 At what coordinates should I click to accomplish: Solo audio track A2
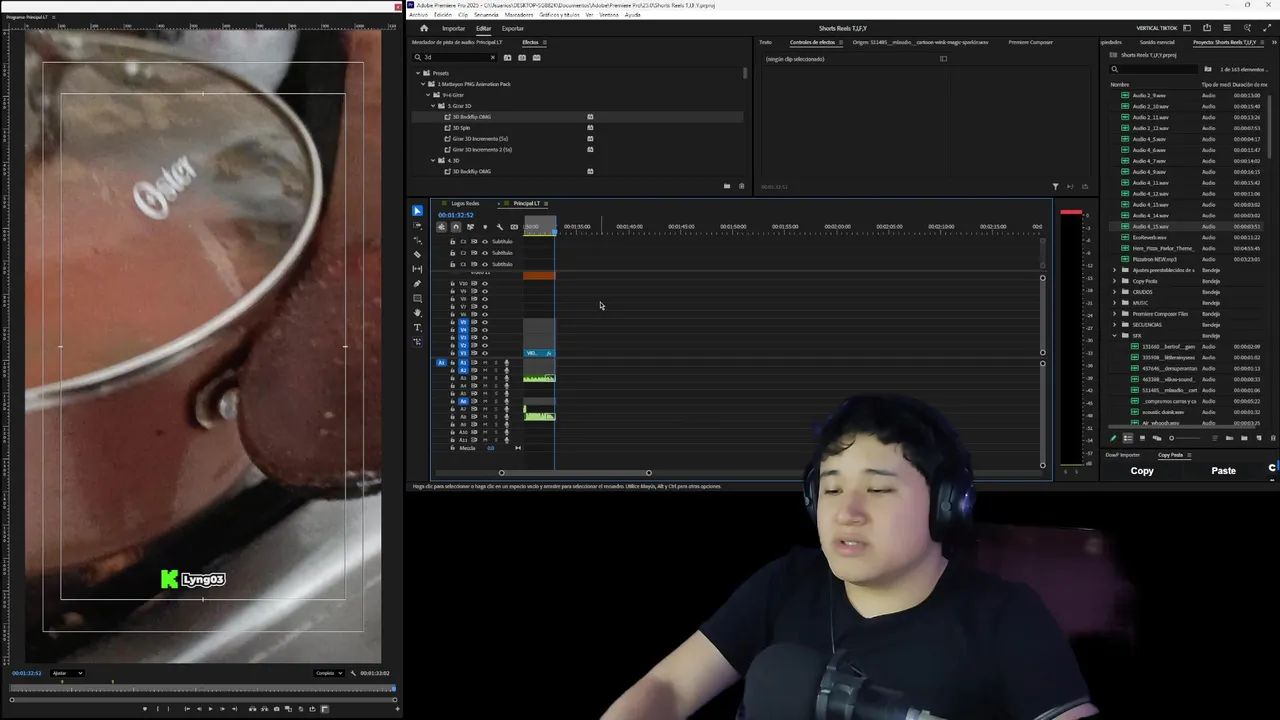pos(496,370)
